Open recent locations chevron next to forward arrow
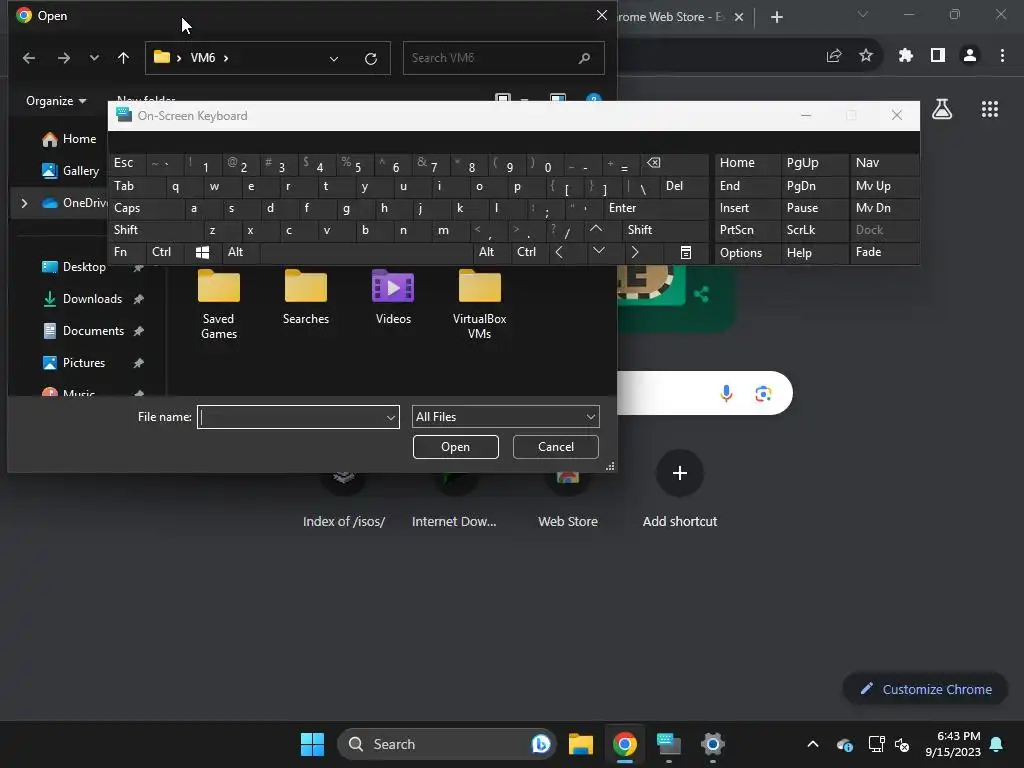The height and width of the screenshot is (768, 1024). click(x=94, y=58)
